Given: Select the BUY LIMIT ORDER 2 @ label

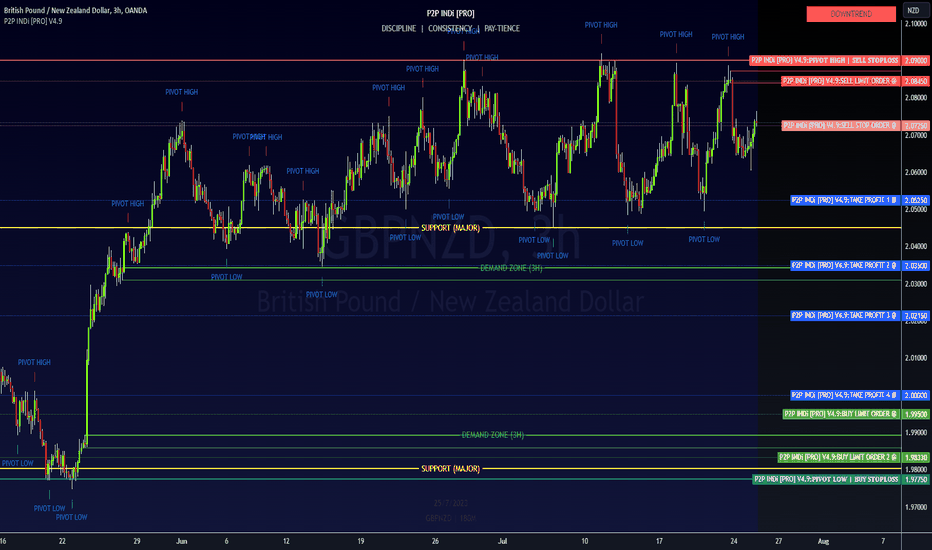Looking at the screenshot, I should click(838, 457).
